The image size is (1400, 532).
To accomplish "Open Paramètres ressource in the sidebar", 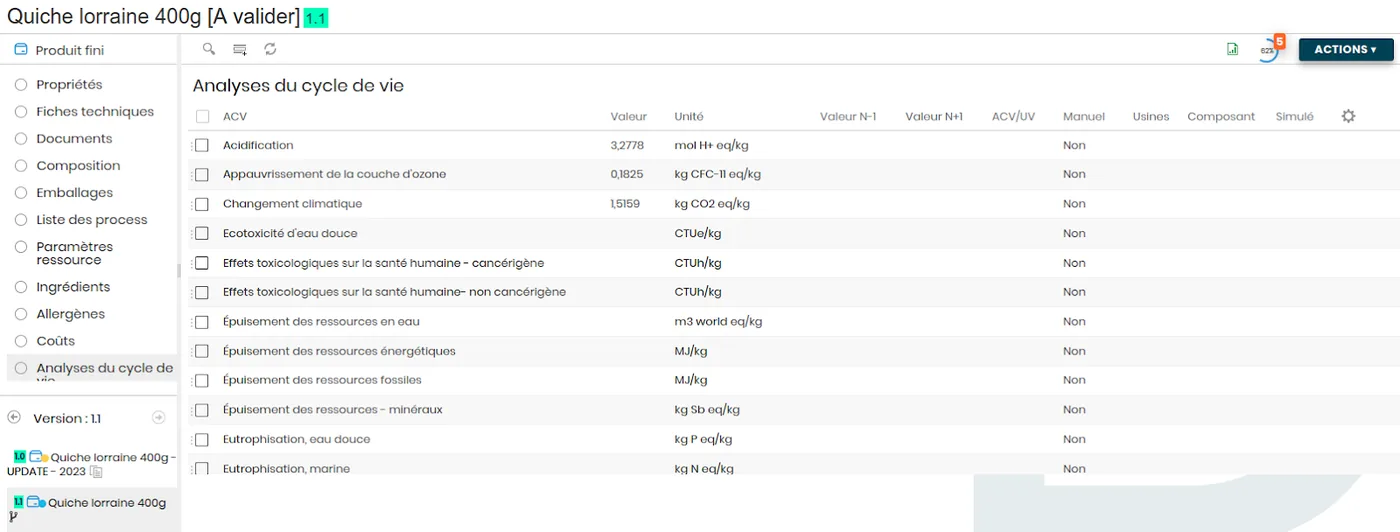I will 75,253.
